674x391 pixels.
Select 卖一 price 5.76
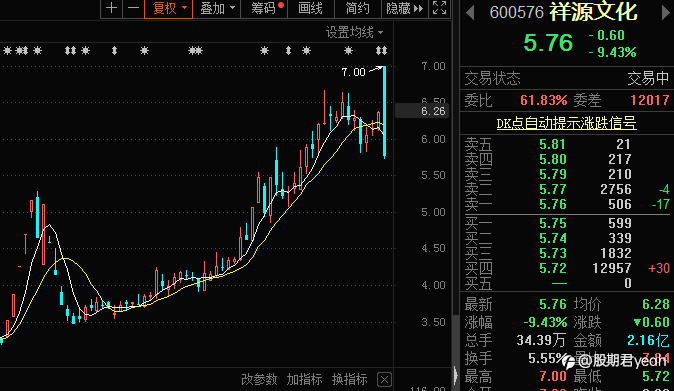(552, 205)
